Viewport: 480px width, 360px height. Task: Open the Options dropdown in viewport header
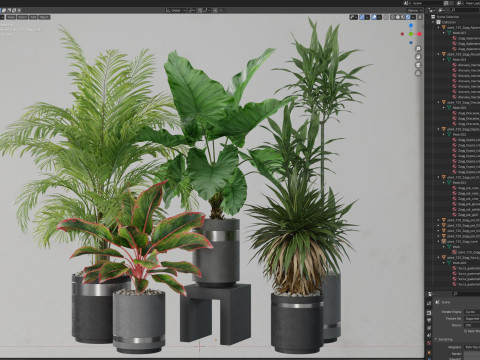tap(414, 10)
